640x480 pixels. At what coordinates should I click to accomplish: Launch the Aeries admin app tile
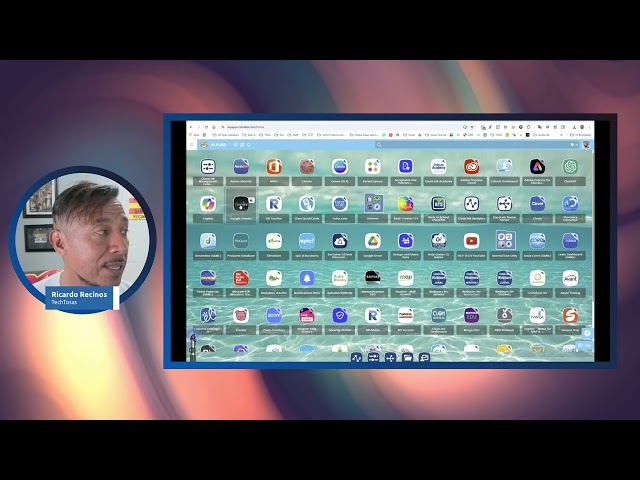click(241, 167)
